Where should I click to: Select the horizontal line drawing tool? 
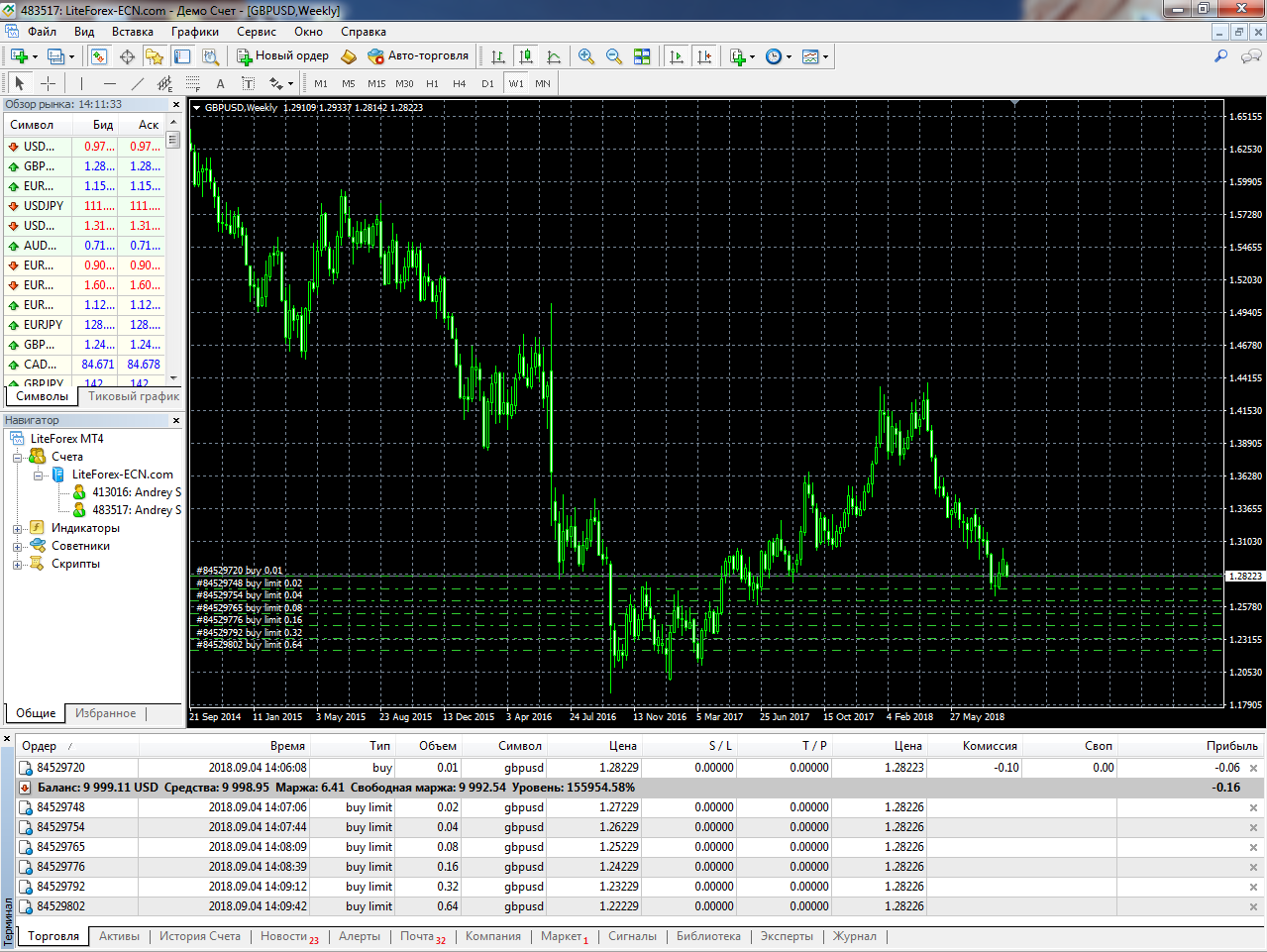click(x=110, y=83)
